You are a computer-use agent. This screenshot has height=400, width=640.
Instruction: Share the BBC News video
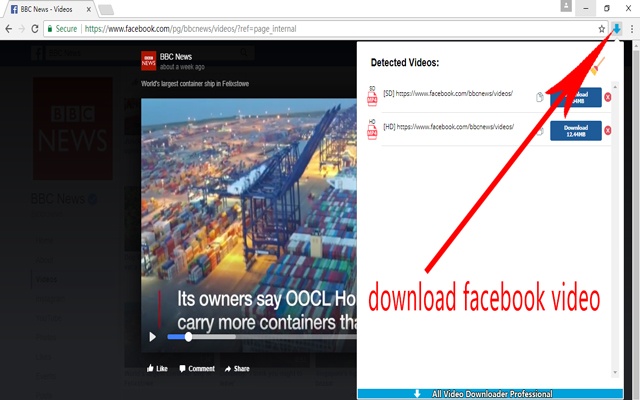237,369
